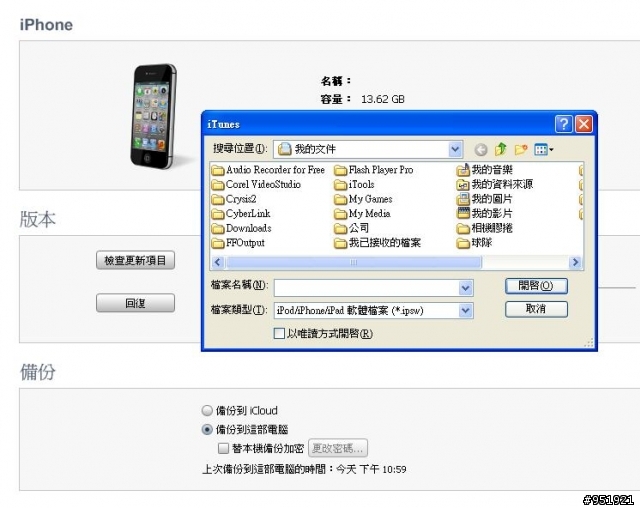Click the 13.62 GB capacity value
Image resolution: width=640 pixels, height=508 pixels.
pos(382,99)
